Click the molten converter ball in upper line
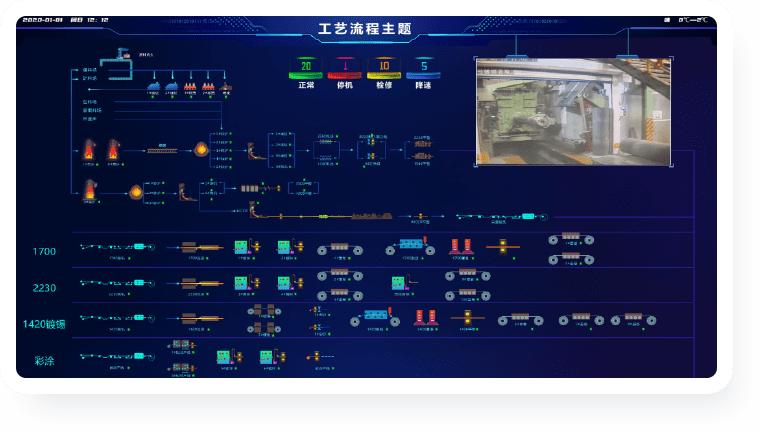Image resolution: width=760 pixels, height=432 pixels. 201,149
